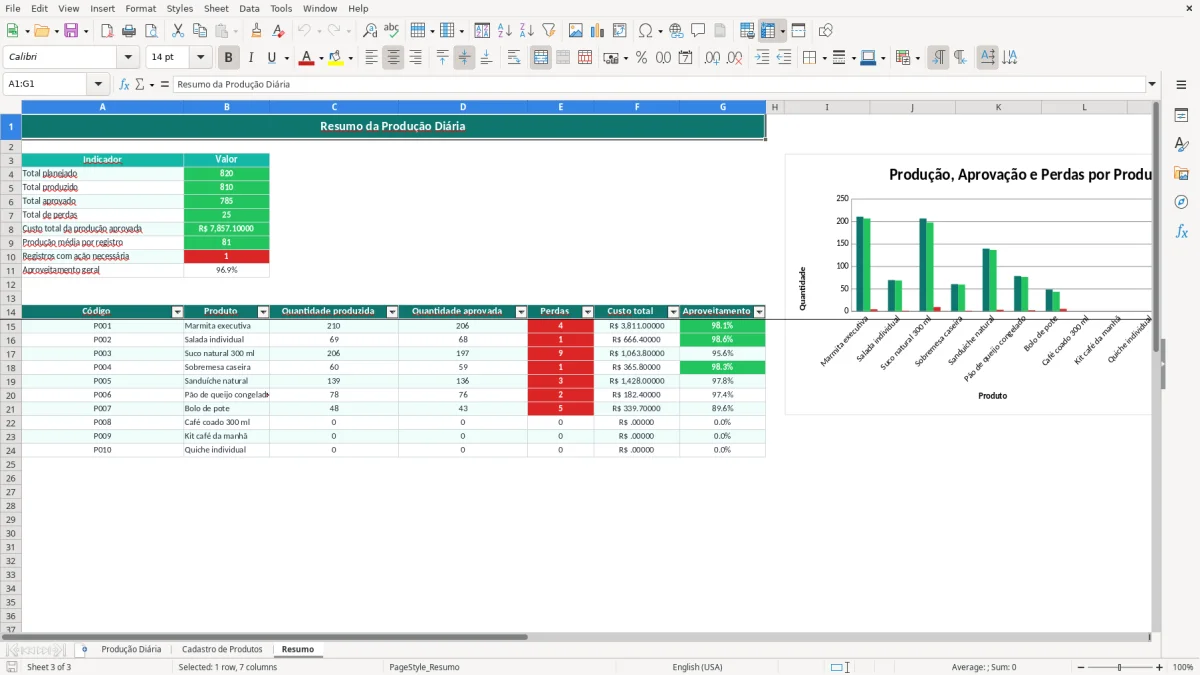Split the window
Viewport: 1200px width, 675px height.
tap(799, 31)
